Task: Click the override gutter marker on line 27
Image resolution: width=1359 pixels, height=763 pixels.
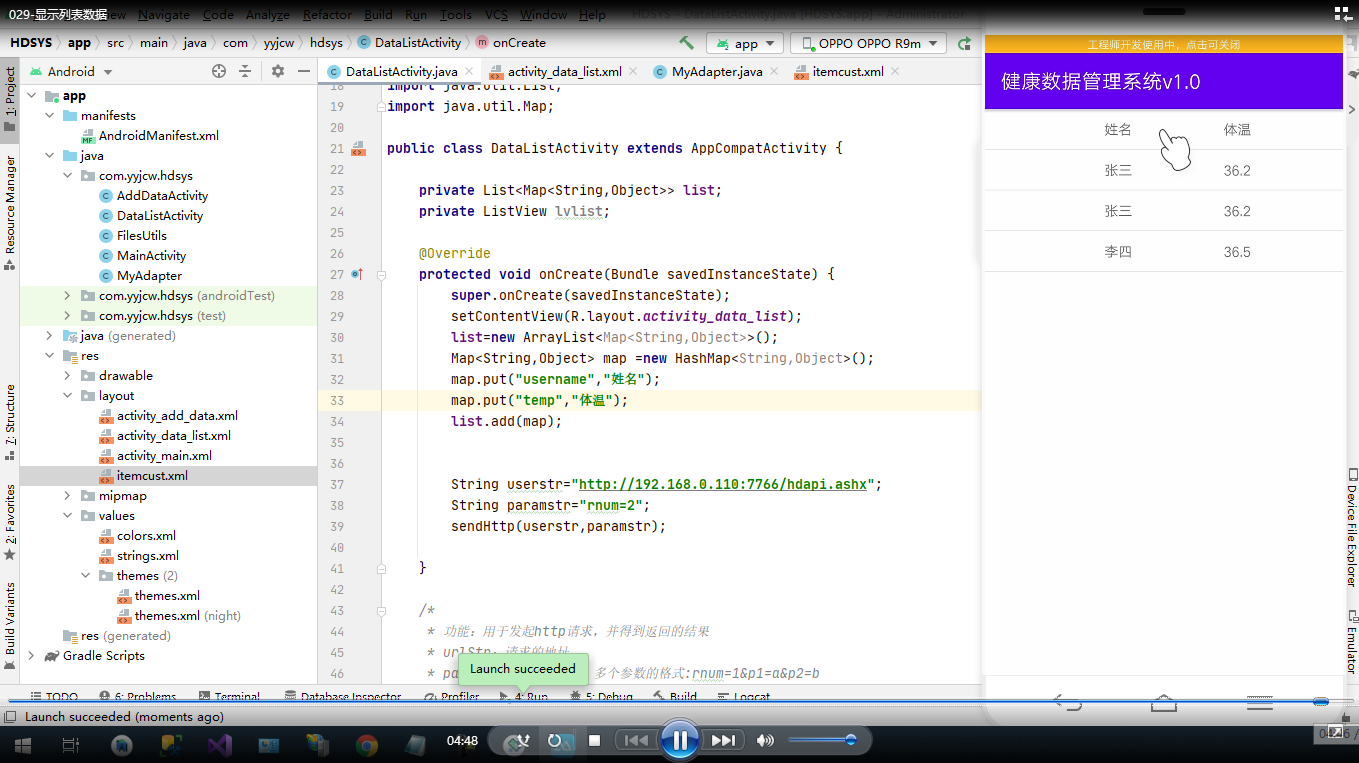Action: click(357, 274)
